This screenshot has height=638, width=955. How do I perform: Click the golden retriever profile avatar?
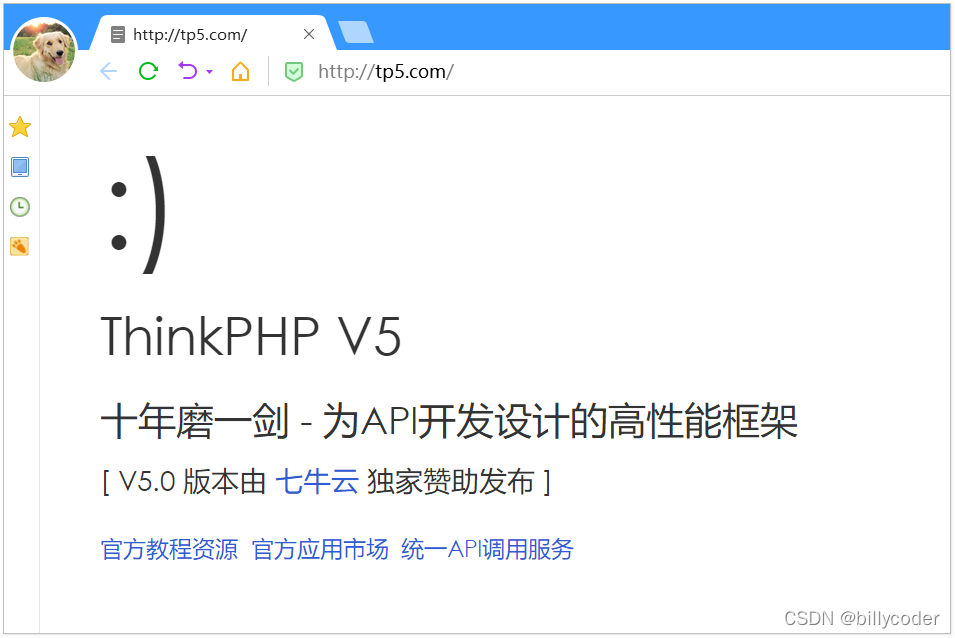click(44, 50)
